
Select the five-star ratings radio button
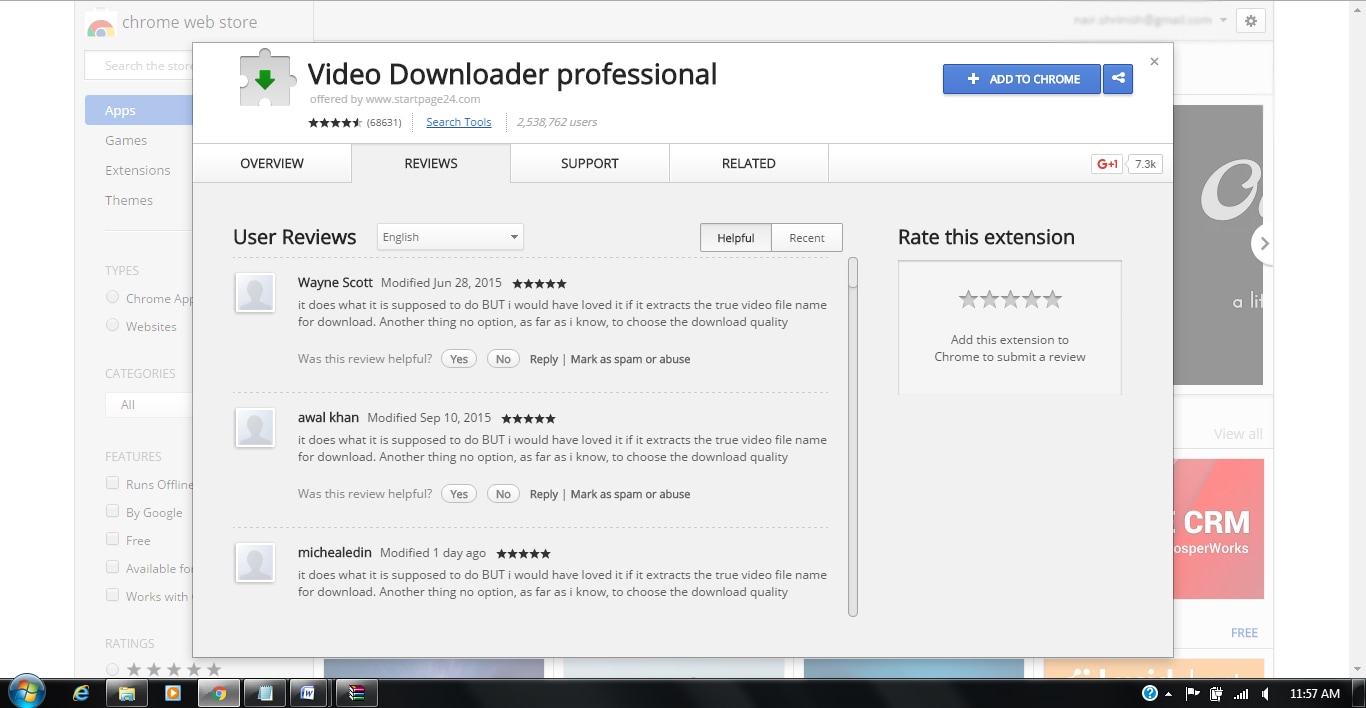point(112,669)
